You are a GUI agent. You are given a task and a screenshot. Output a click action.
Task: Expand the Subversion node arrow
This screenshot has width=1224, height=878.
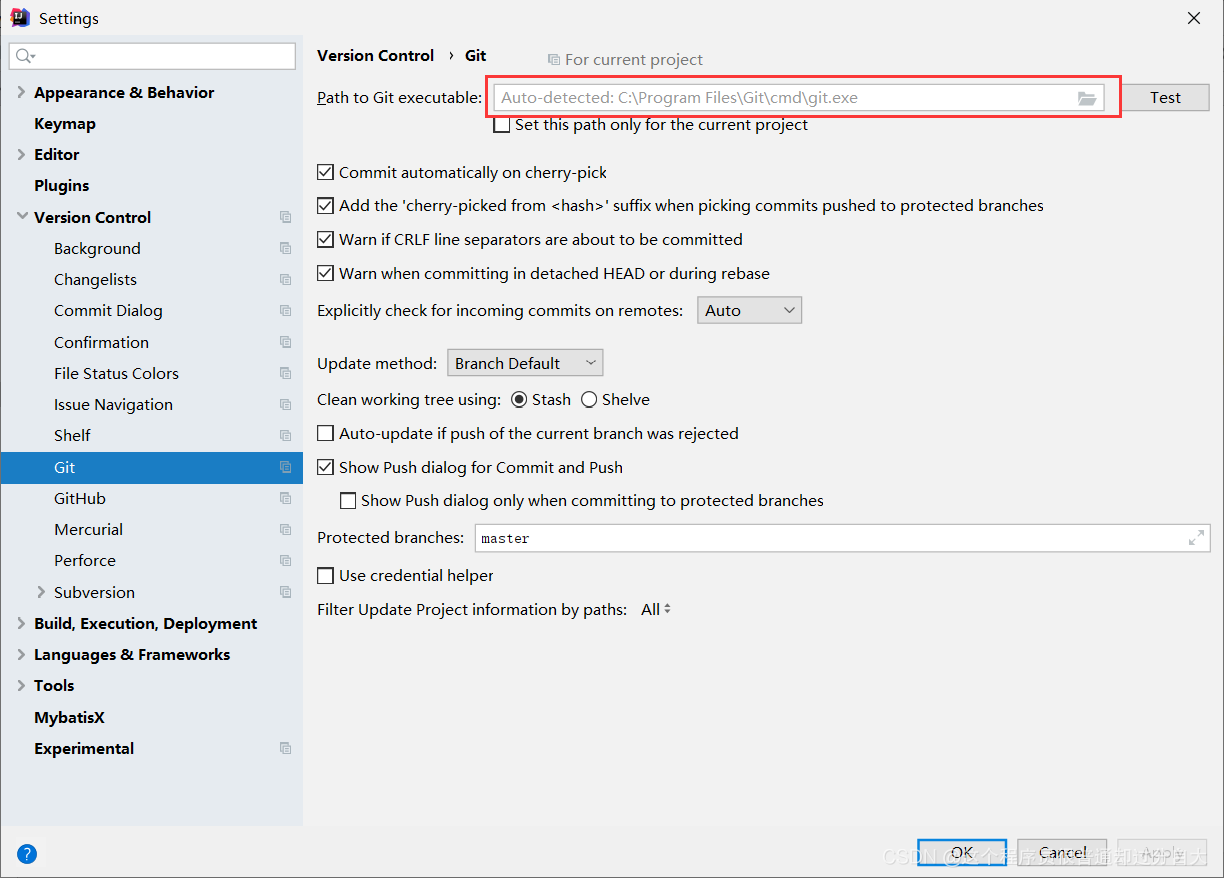pyautogui.click(x=41, y=592)
